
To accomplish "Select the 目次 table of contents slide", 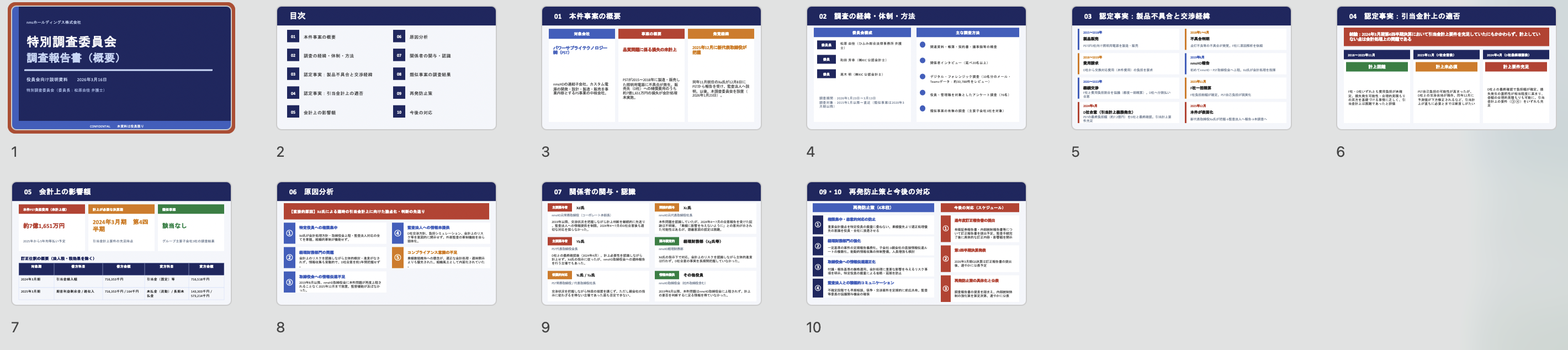I will [x=386, y=67].
